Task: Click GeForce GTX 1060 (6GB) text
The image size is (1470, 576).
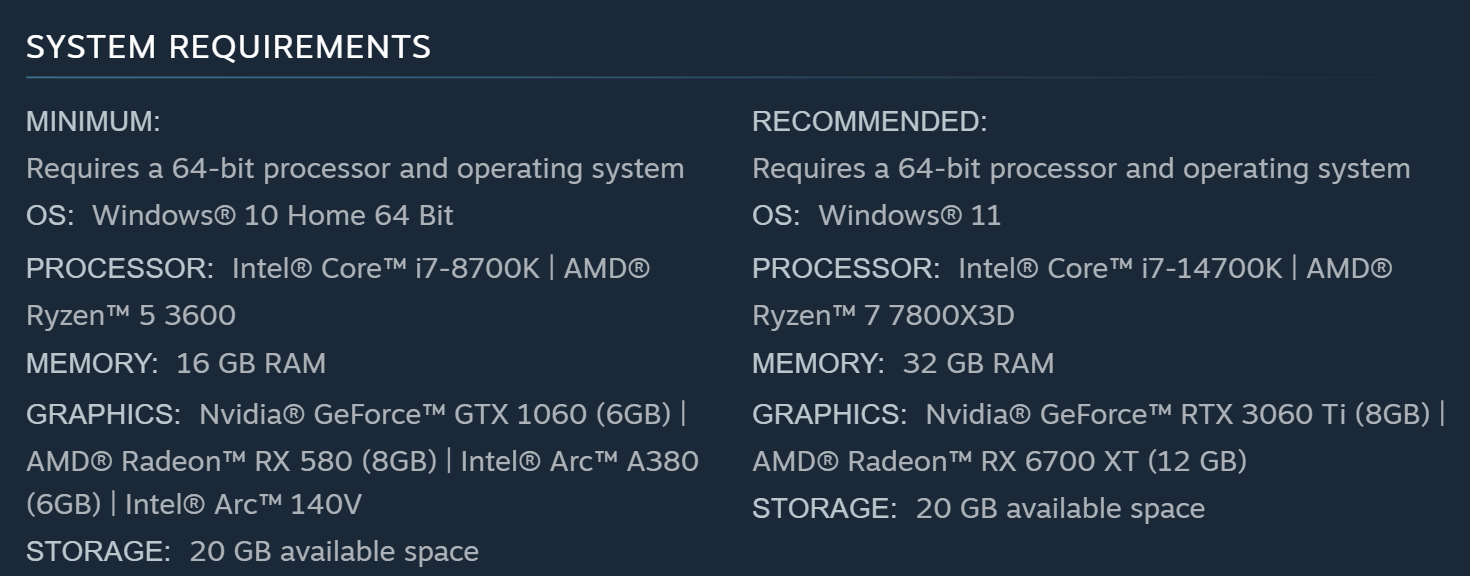Action: point(435,414)
